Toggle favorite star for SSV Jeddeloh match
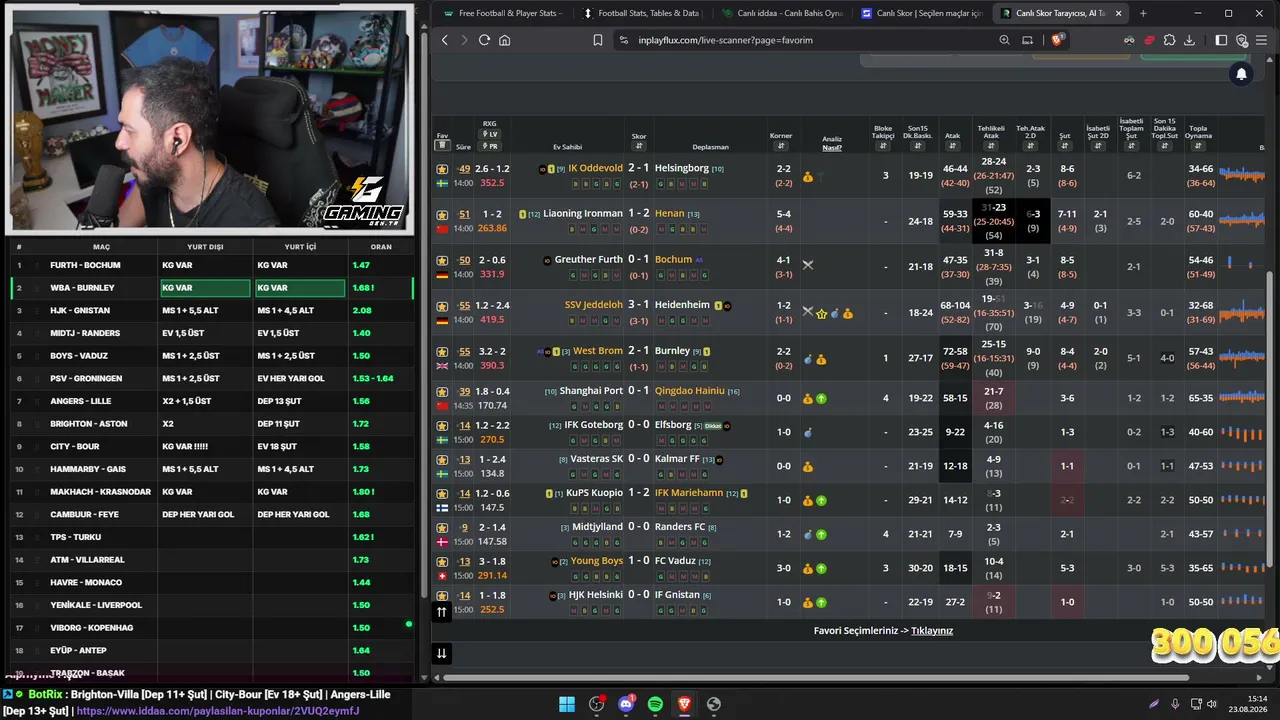The image size is (1280, 720). tap(442, 306)
